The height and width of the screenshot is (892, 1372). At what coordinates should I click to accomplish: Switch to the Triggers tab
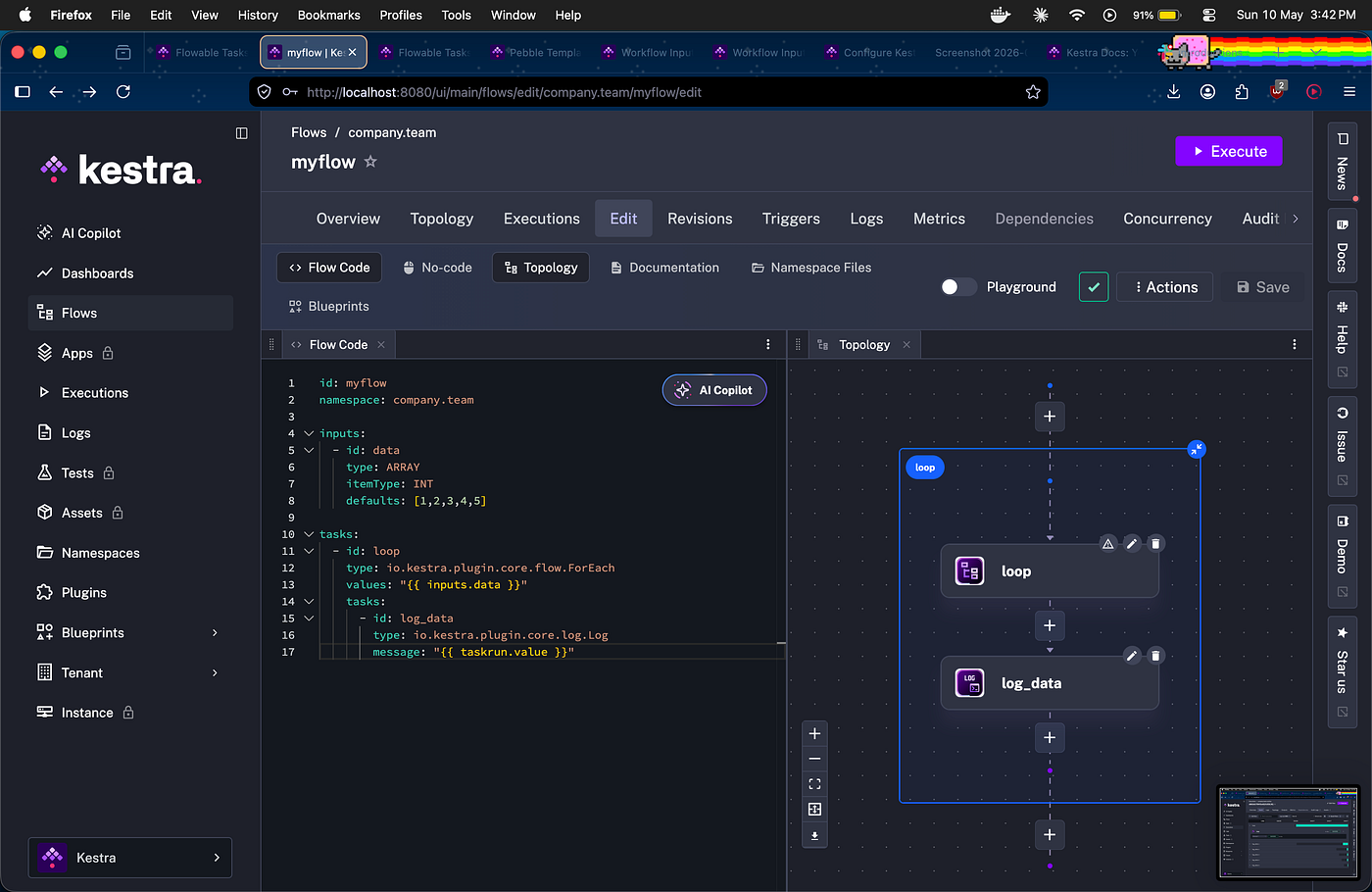[x=791, y=219]
